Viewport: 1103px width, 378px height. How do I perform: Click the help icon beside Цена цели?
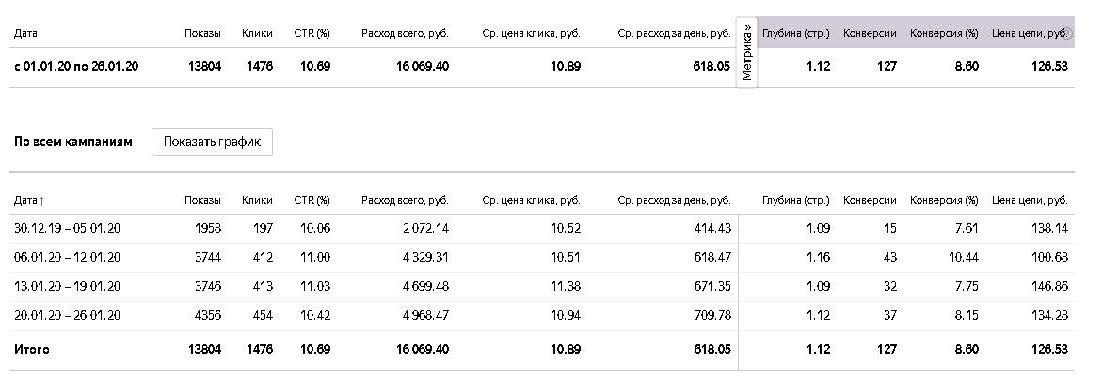pos(1068,33)
